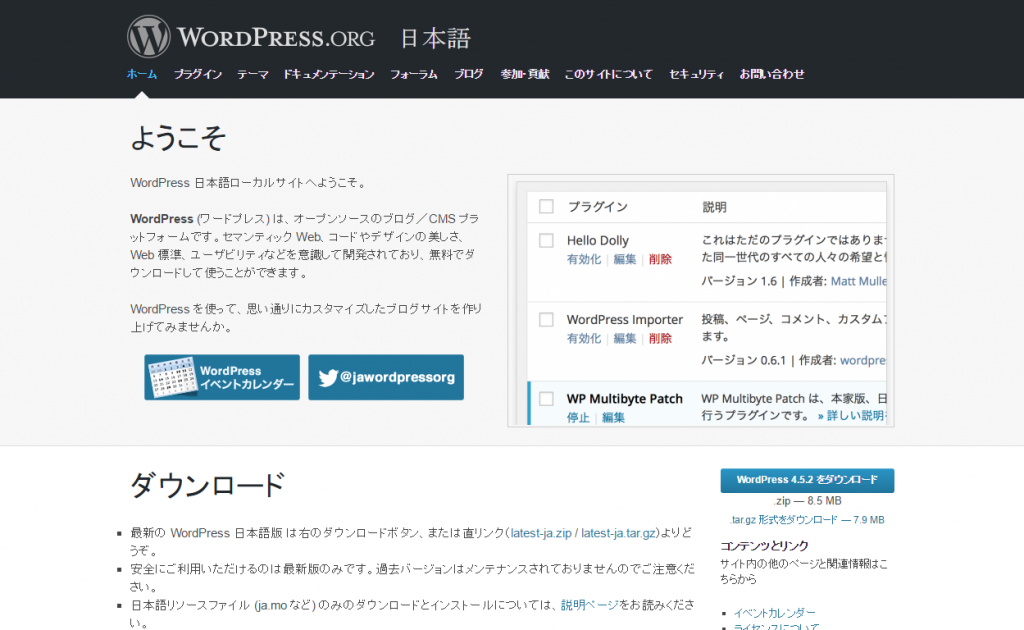Image resolution: width=1024 pixels, height=630 pixels.
Task: Click 編集 under WordPress Importer
Action: [625, 338]
